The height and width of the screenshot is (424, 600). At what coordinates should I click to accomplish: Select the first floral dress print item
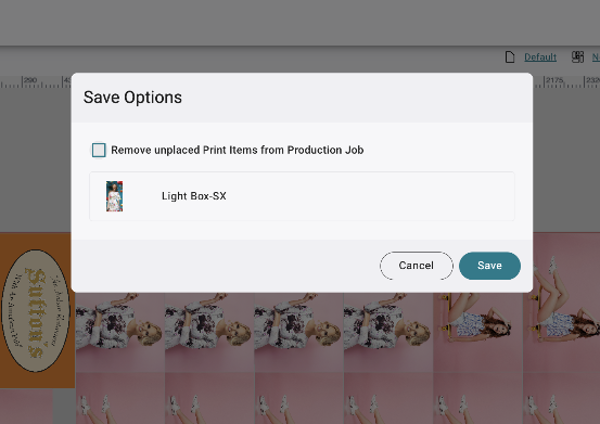point(120,330)
